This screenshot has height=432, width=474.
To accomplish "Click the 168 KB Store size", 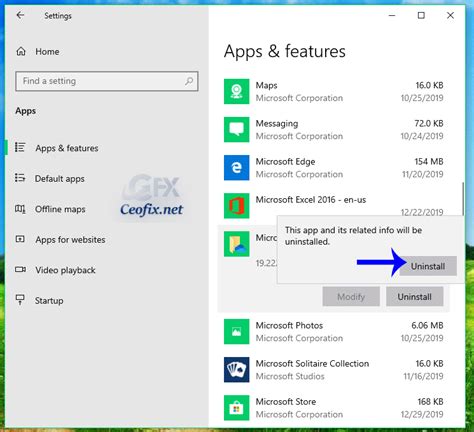I will pos(430,402).
